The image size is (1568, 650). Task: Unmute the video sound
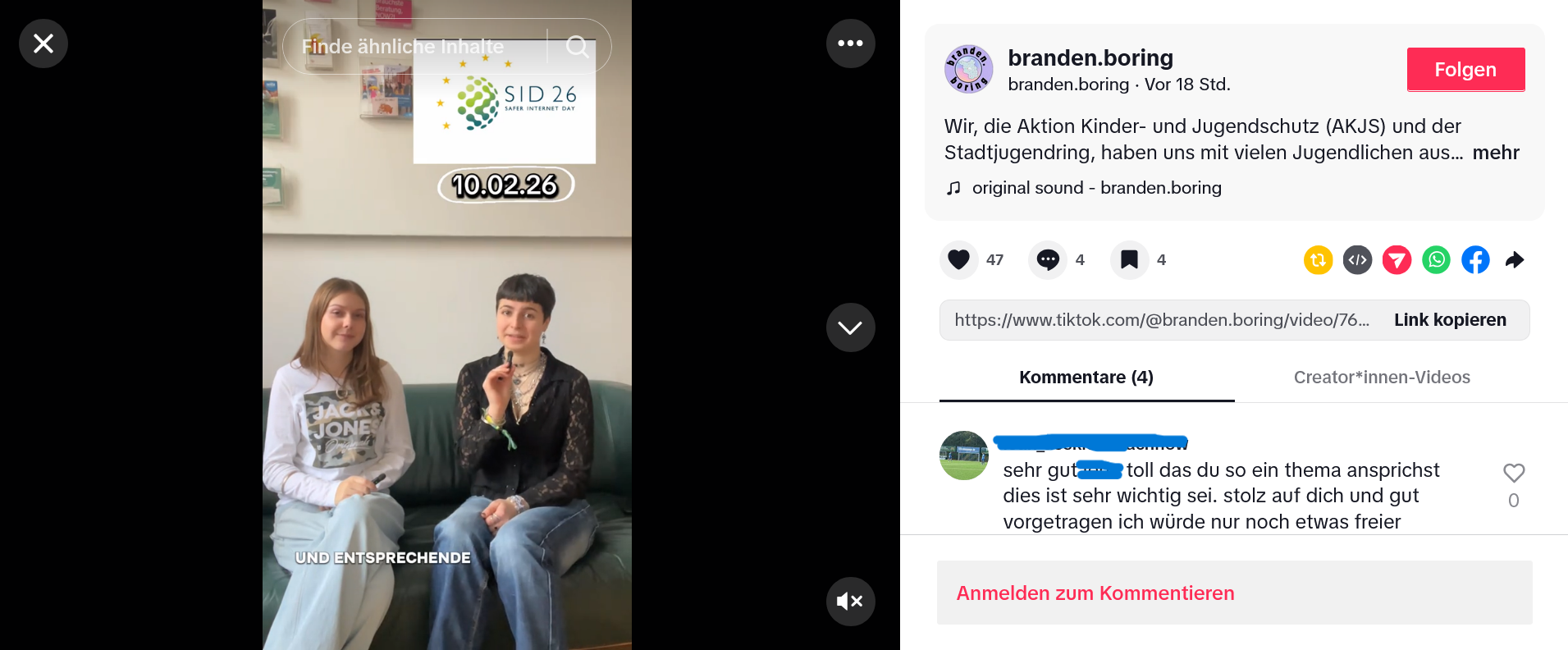point(850,602)
